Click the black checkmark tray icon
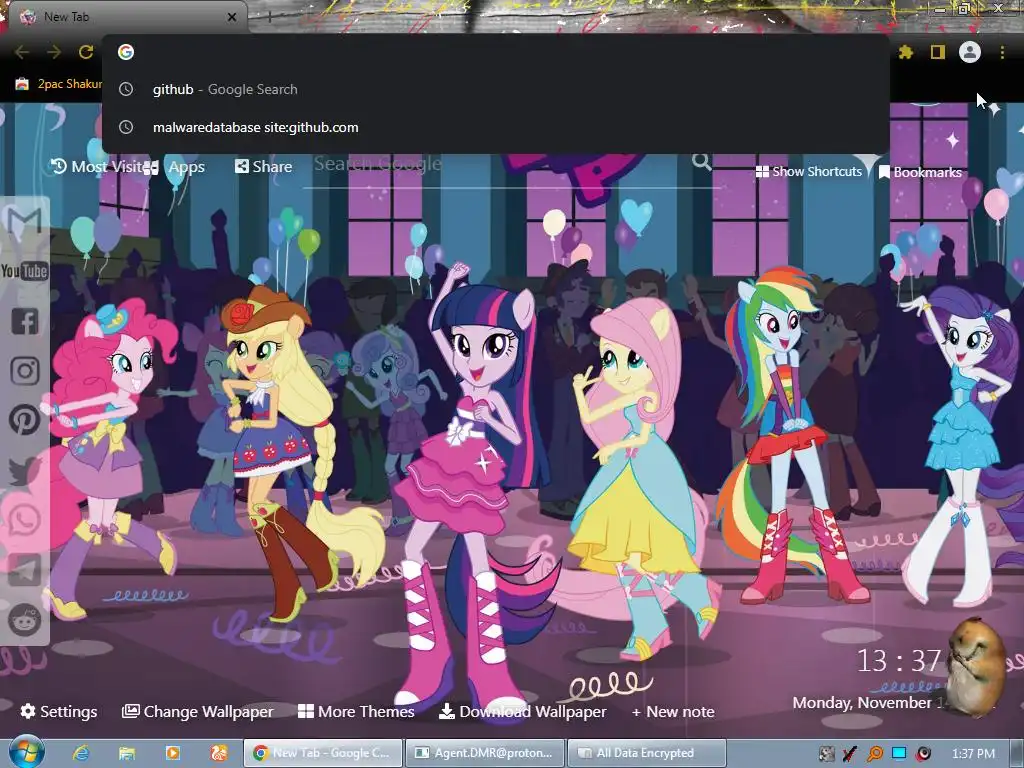This screenshot has height=768, width=1024. click(850, 753)
